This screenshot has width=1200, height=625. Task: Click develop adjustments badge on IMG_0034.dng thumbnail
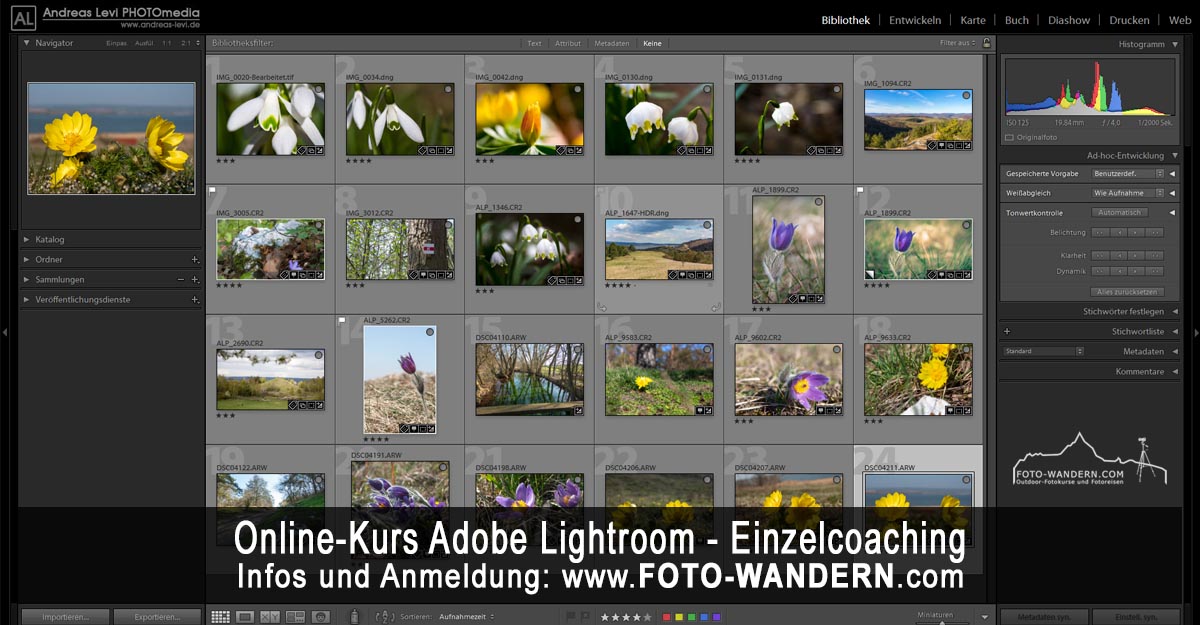[x=448, y=150]
